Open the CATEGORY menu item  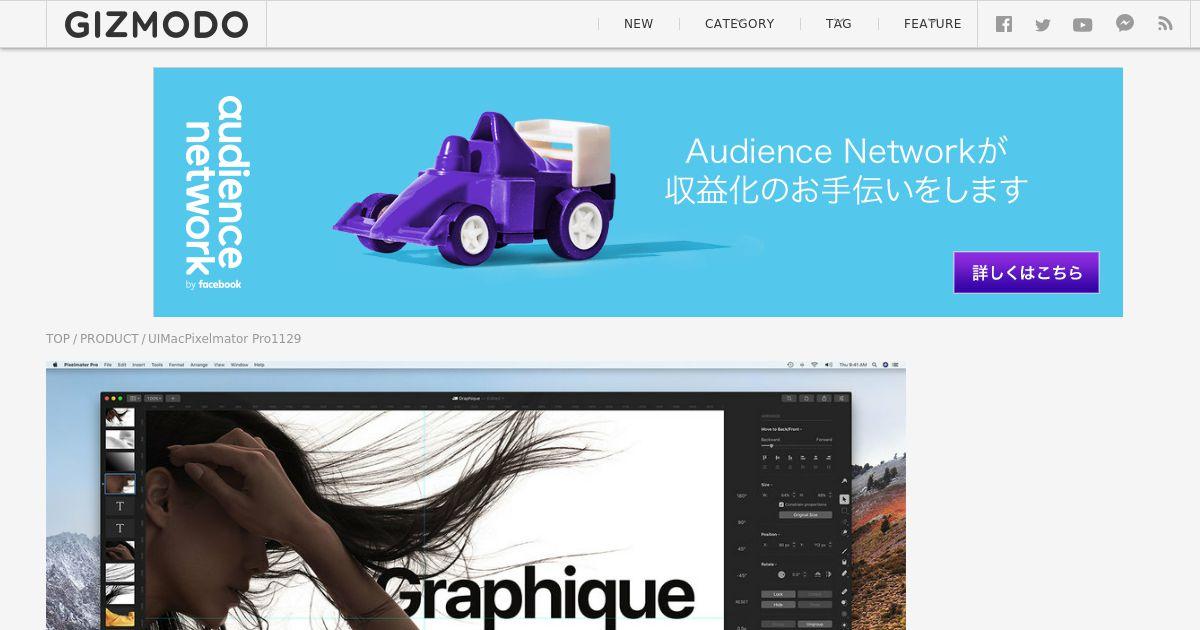point(739,24)
